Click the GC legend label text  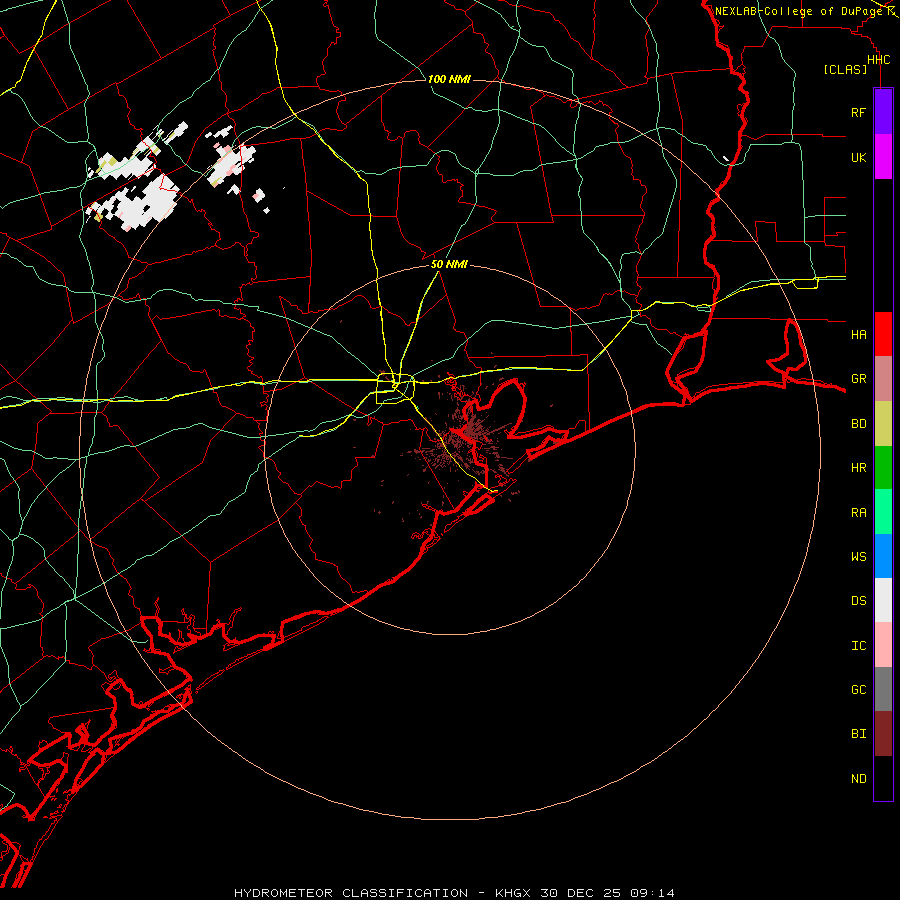point(858,689)
